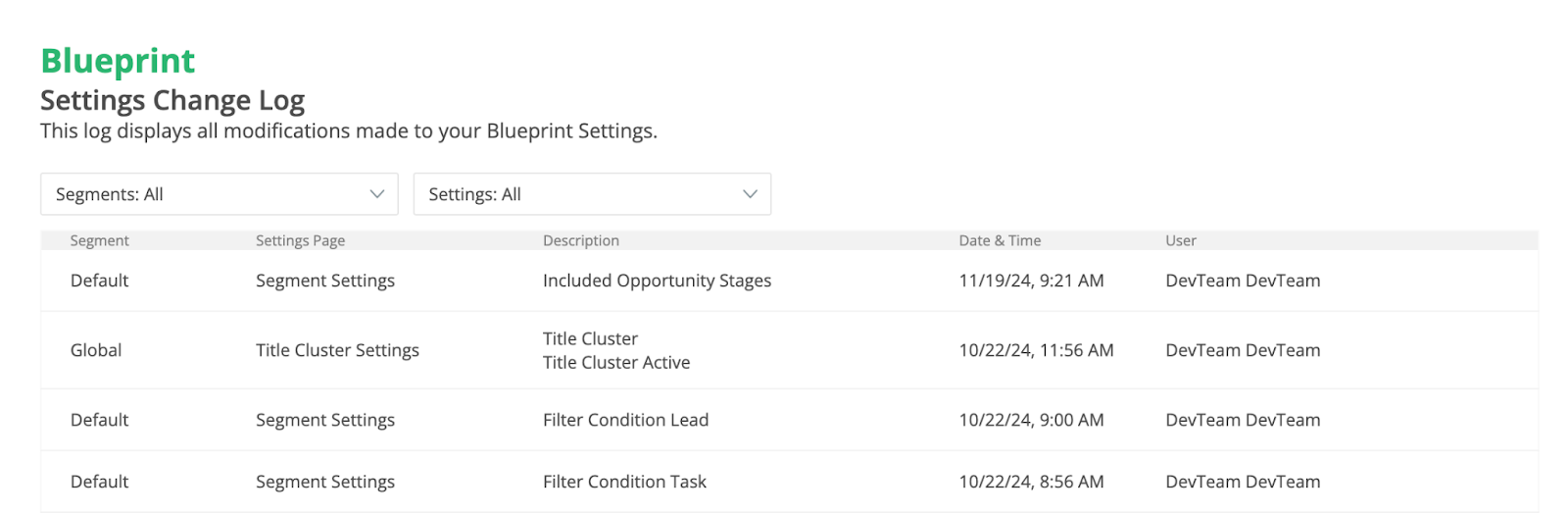Open the Segments: All dropdown
The width and height of the screenshot is (1568, 513).
tap(219, 194)
